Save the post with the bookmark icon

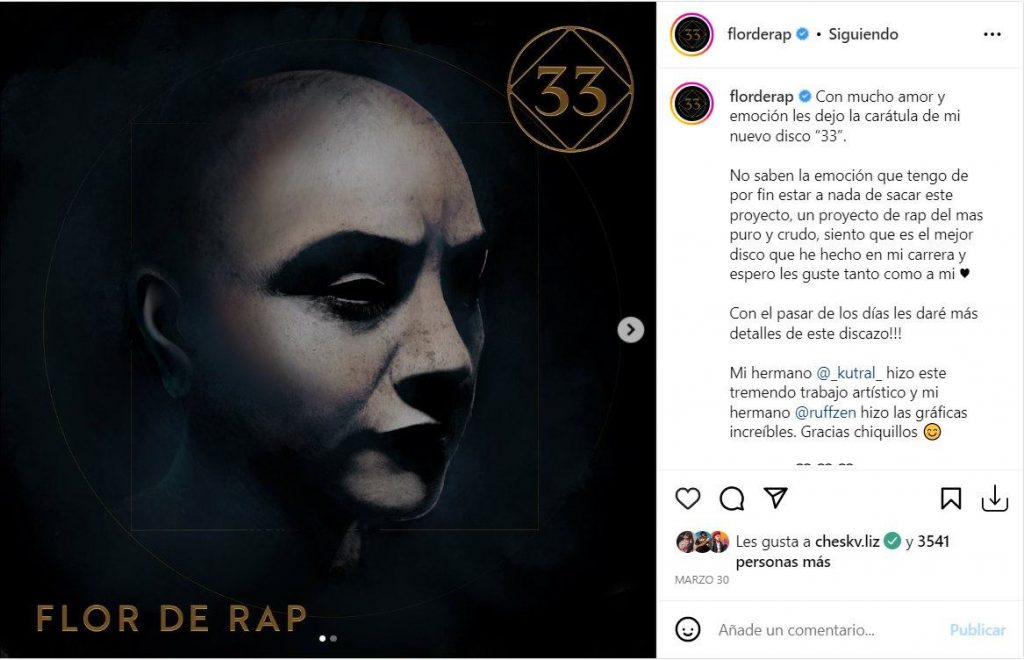(950, 498)
